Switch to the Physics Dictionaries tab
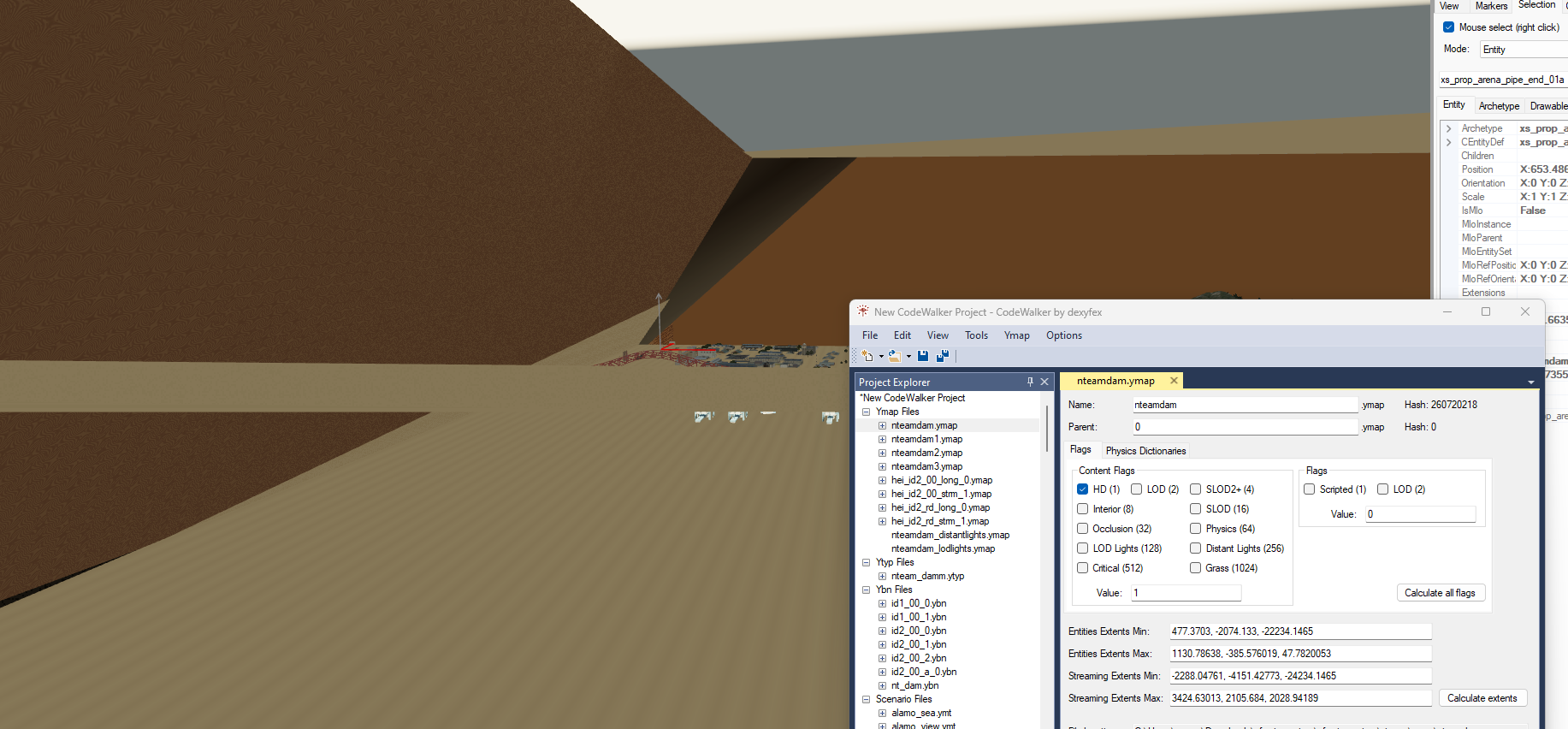1568x729 pixels. tap(1145, 451)
